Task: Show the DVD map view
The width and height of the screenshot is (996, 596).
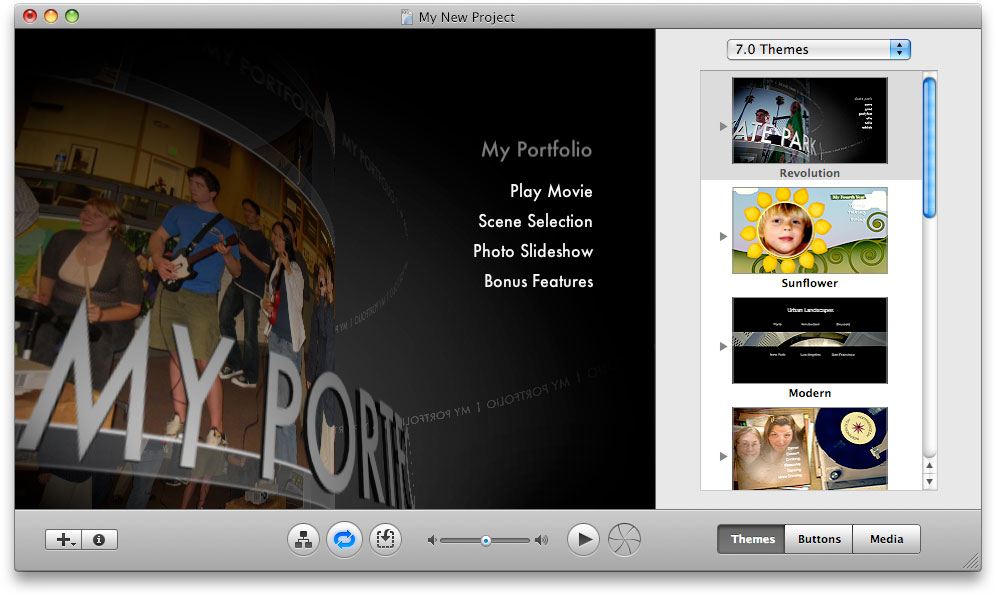Action: tap(303, 540)
